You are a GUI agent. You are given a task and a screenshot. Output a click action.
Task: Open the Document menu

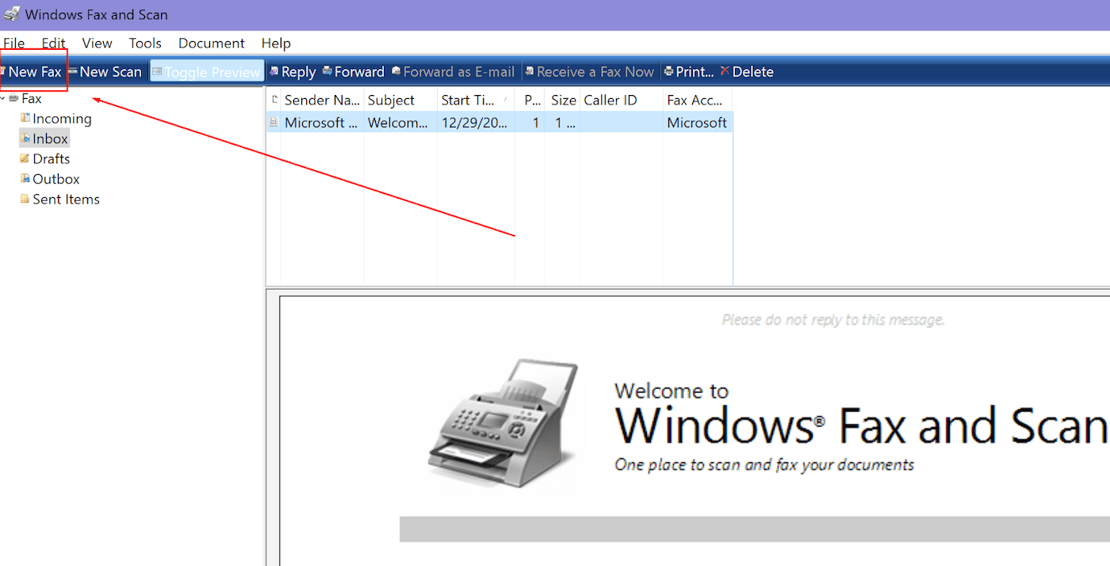click(x=211, y=43)
